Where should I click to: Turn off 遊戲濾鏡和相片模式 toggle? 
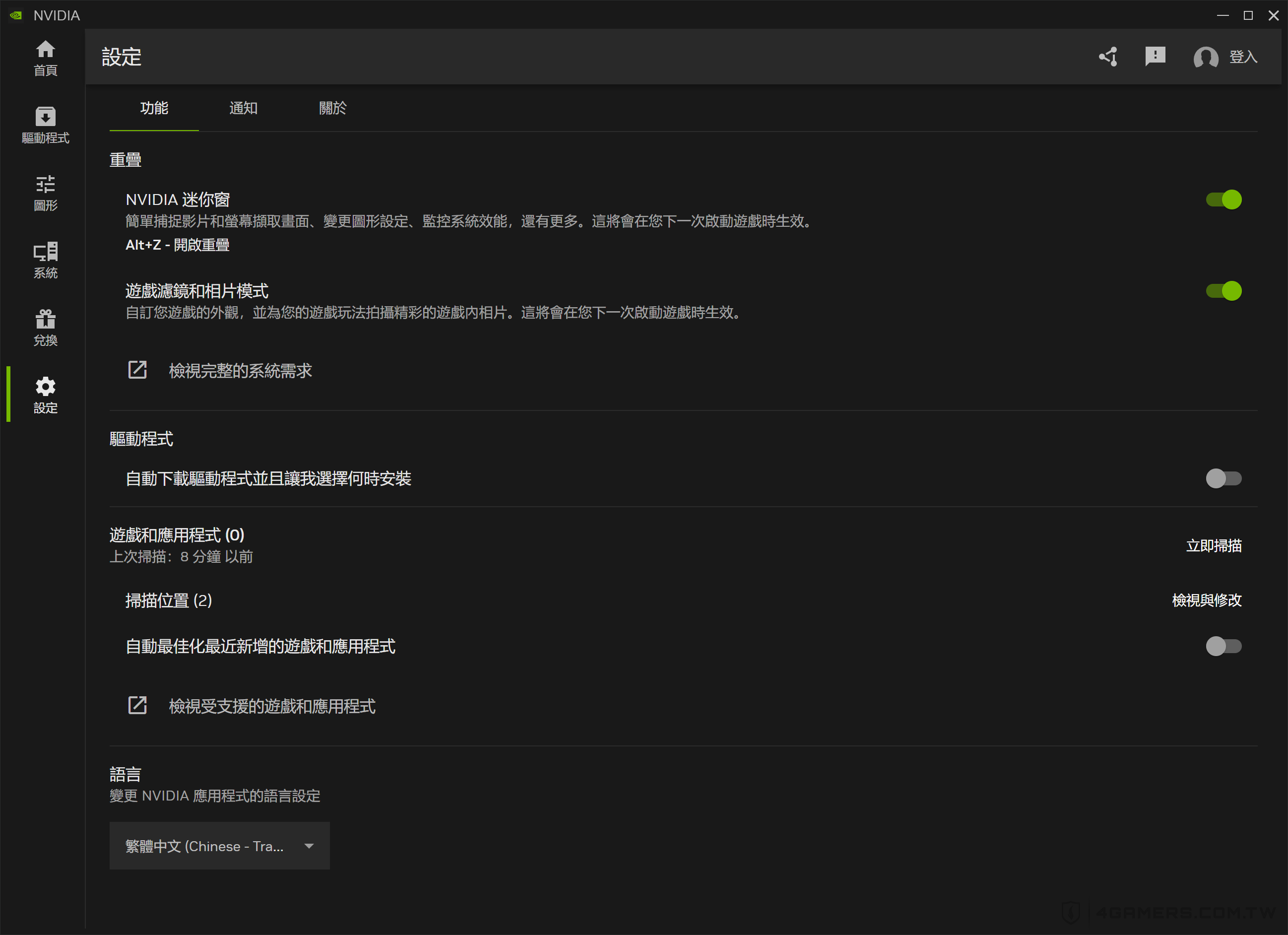[x=1224, y=291]
